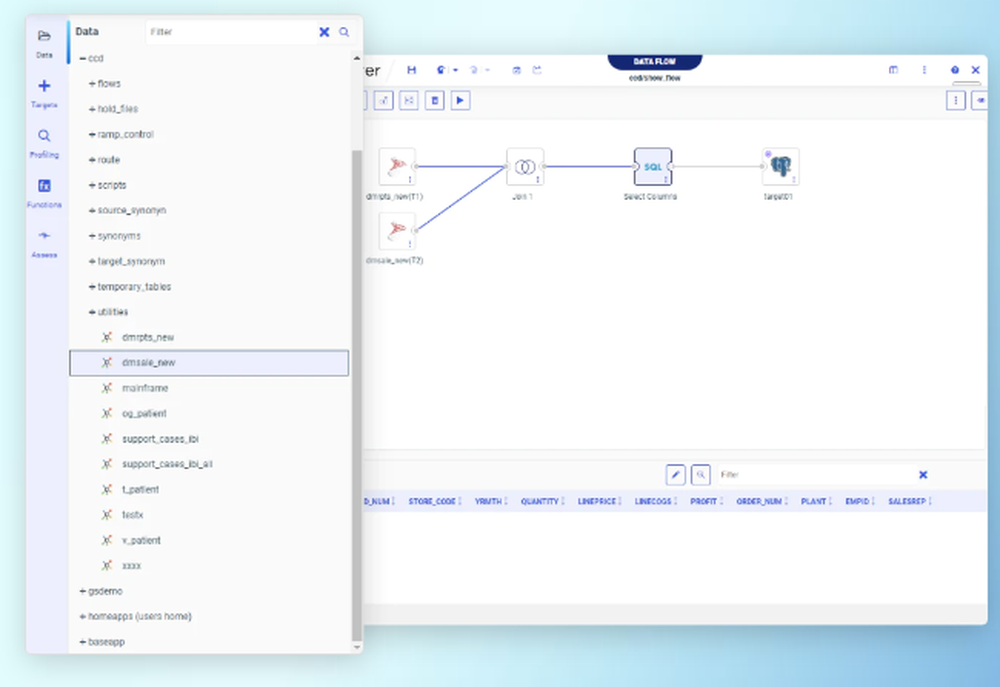Run the flow with the play button
1000x687 pixels.
coord(460,100)
